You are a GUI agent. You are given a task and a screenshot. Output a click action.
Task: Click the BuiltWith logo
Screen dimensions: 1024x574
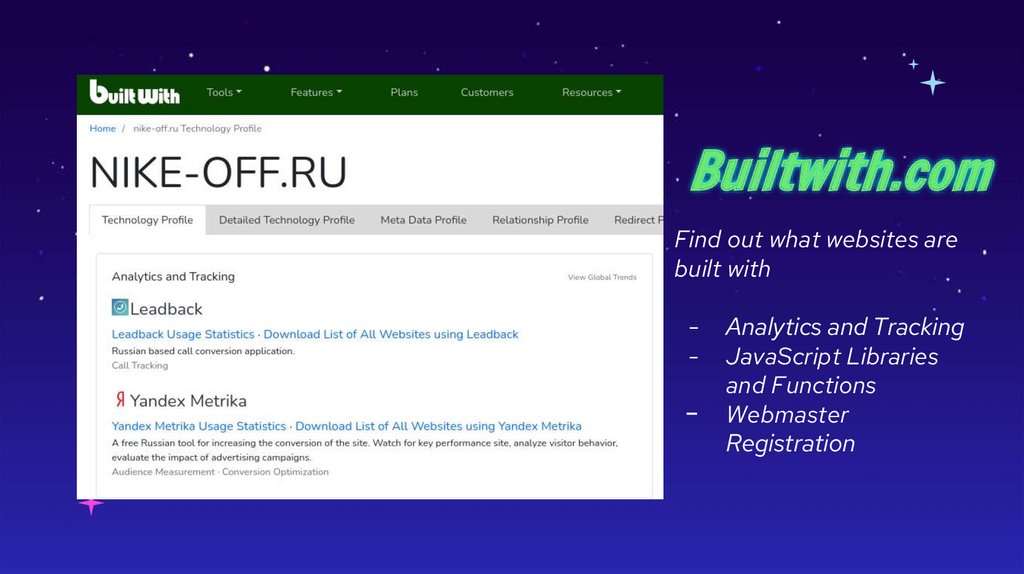(135, 92)
